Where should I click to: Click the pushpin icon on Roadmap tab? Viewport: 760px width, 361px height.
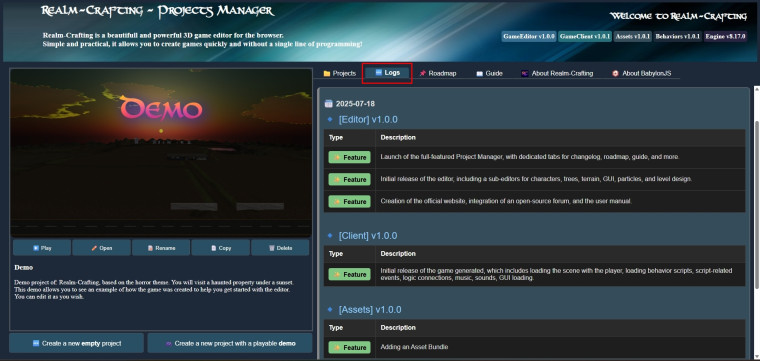pyautogui.click(x=423, y=74)
